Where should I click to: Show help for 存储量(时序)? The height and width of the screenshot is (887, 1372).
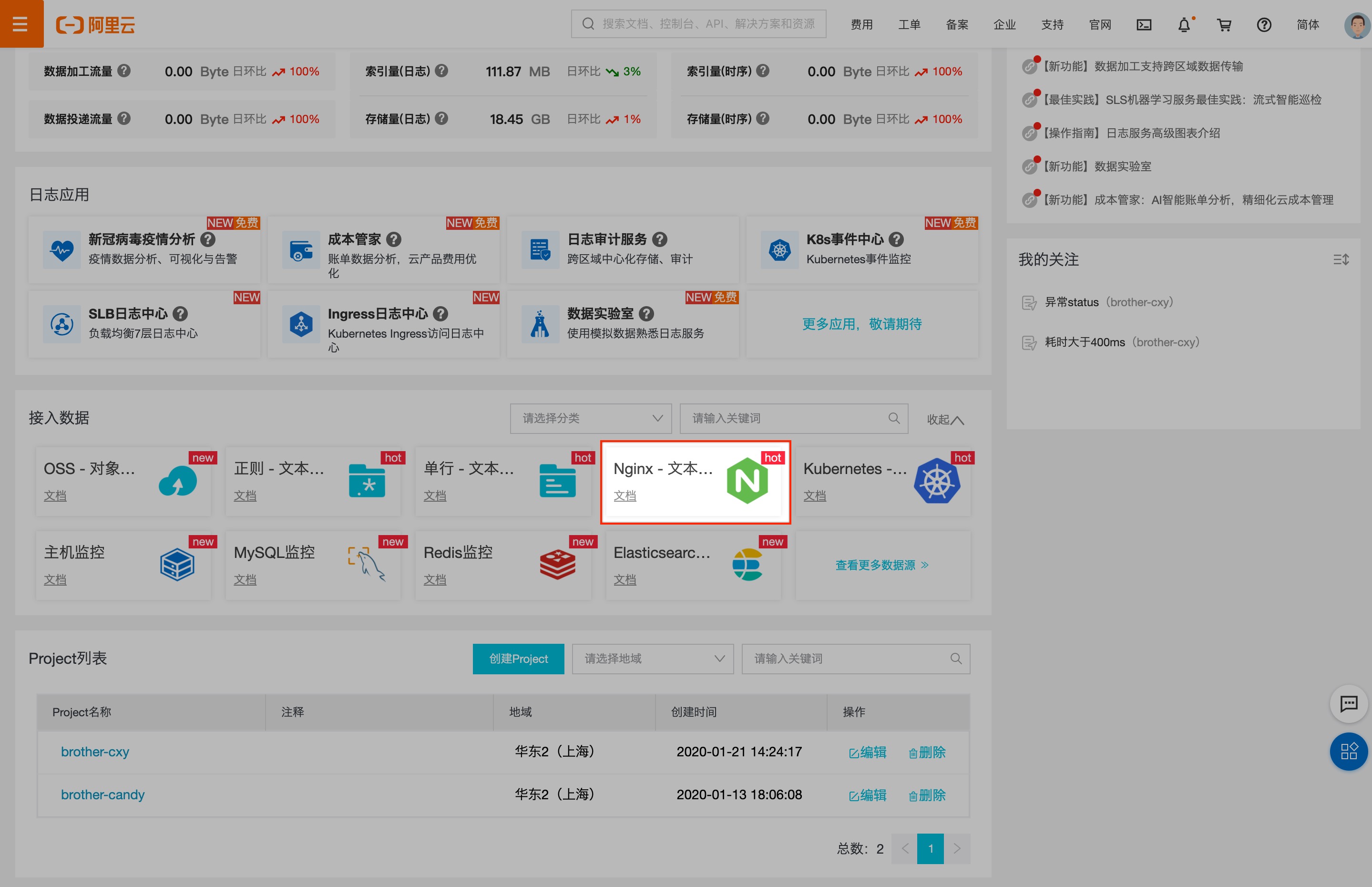point(762,118)
